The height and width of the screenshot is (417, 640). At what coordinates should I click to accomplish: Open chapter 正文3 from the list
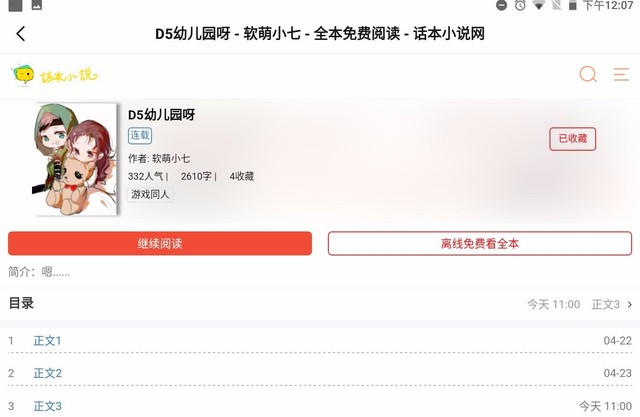[47, 406]
